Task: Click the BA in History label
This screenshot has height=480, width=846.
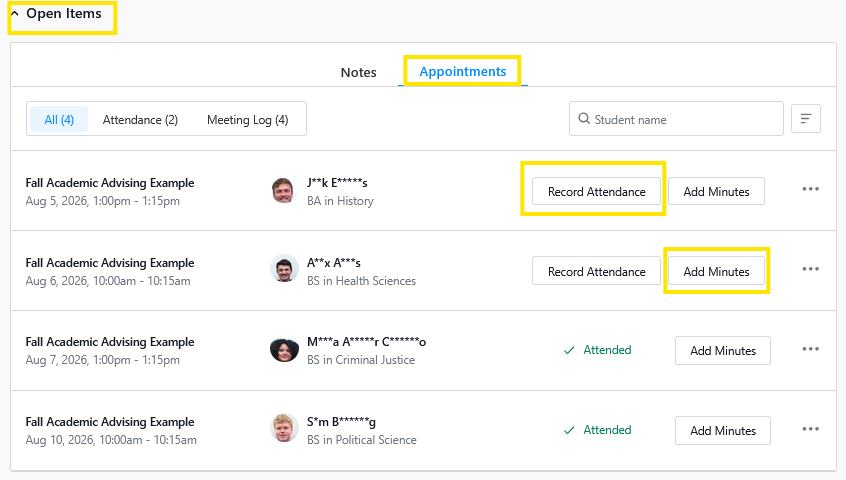Action: click(340, 201)
